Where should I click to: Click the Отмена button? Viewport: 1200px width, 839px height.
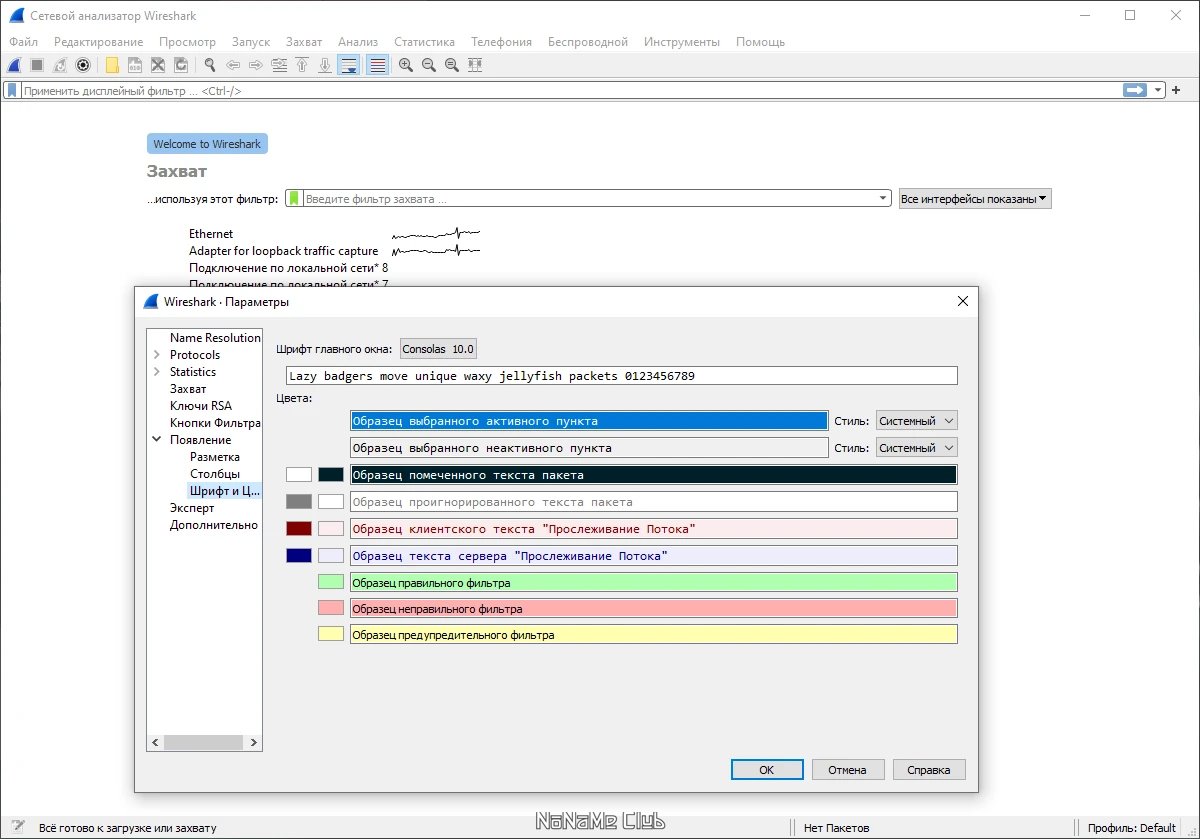pos(848,770)
